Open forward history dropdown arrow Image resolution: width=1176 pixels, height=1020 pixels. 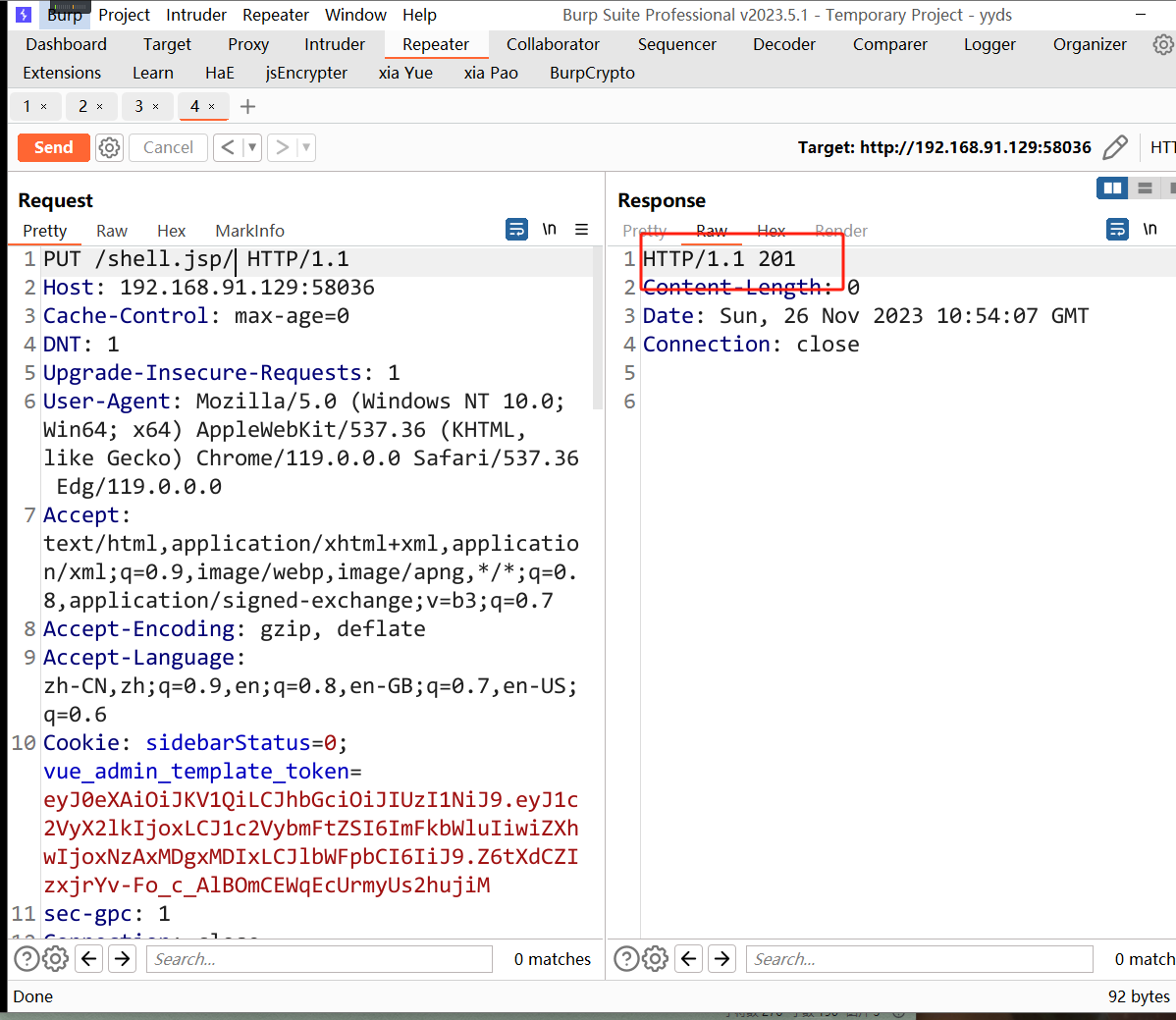point(306,148)
